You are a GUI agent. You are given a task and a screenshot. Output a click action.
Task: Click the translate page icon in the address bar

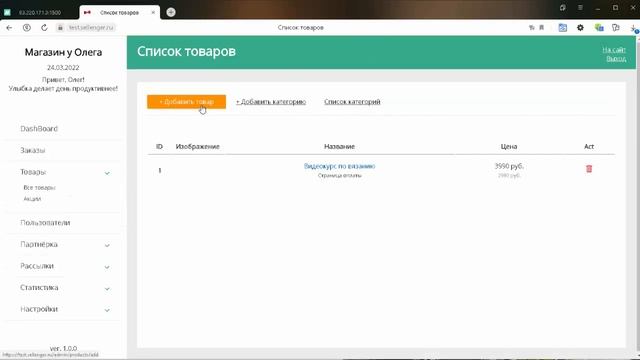tap(531, 28)
